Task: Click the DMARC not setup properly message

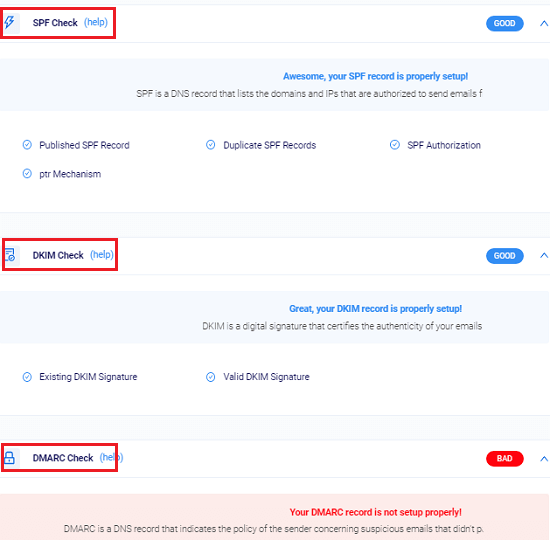Action: (375, 512)
